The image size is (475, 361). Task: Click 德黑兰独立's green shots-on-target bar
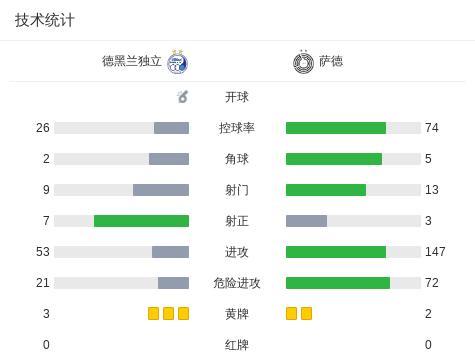point(141,221)
